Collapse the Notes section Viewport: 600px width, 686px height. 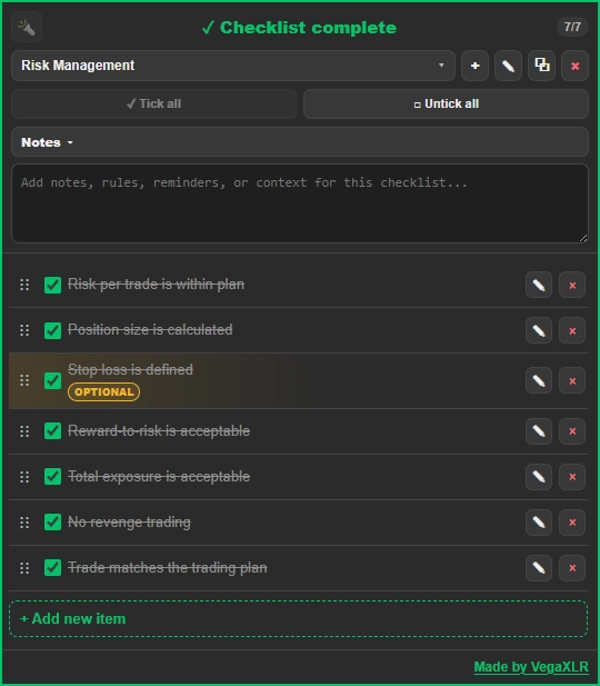click(x=300, y=142)
